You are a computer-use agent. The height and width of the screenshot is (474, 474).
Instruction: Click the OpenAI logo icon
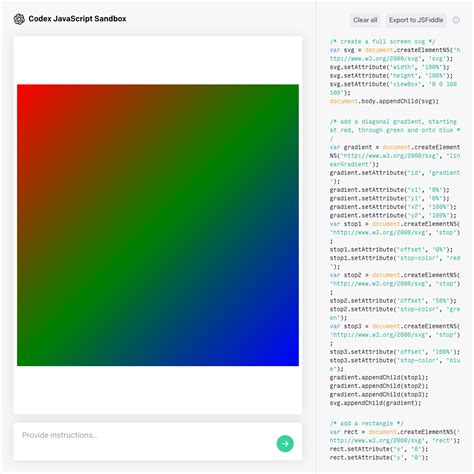[19, 19]
